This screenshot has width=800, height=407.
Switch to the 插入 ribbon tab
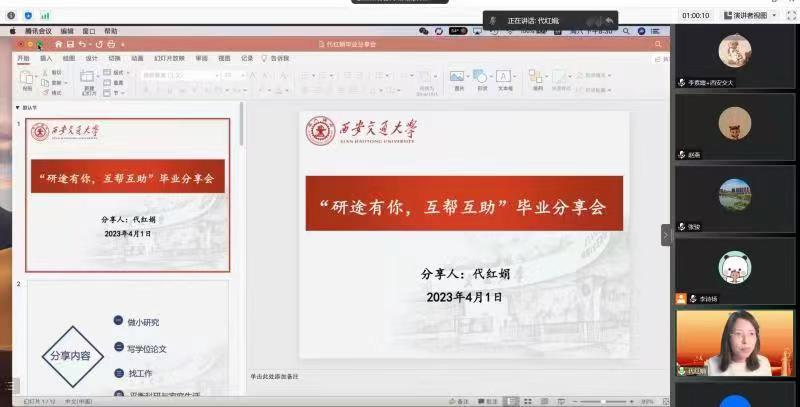click(x=46, y=59)
